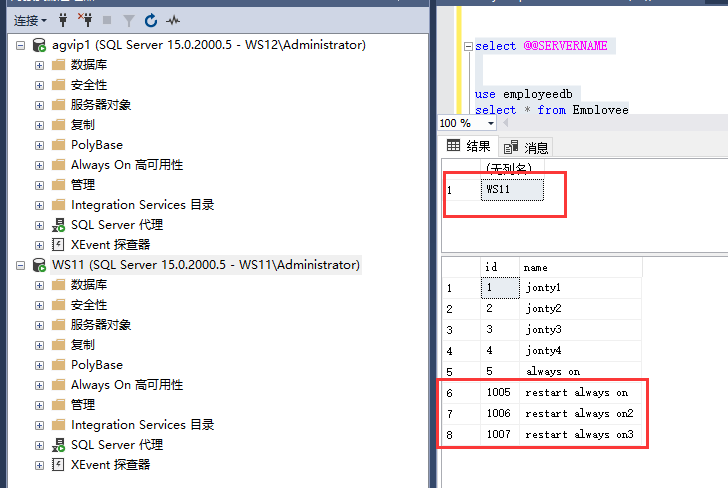Switch to the 消息 tab
The height and width of the screenshot is (488, 728).
click(x=527, y=147)
